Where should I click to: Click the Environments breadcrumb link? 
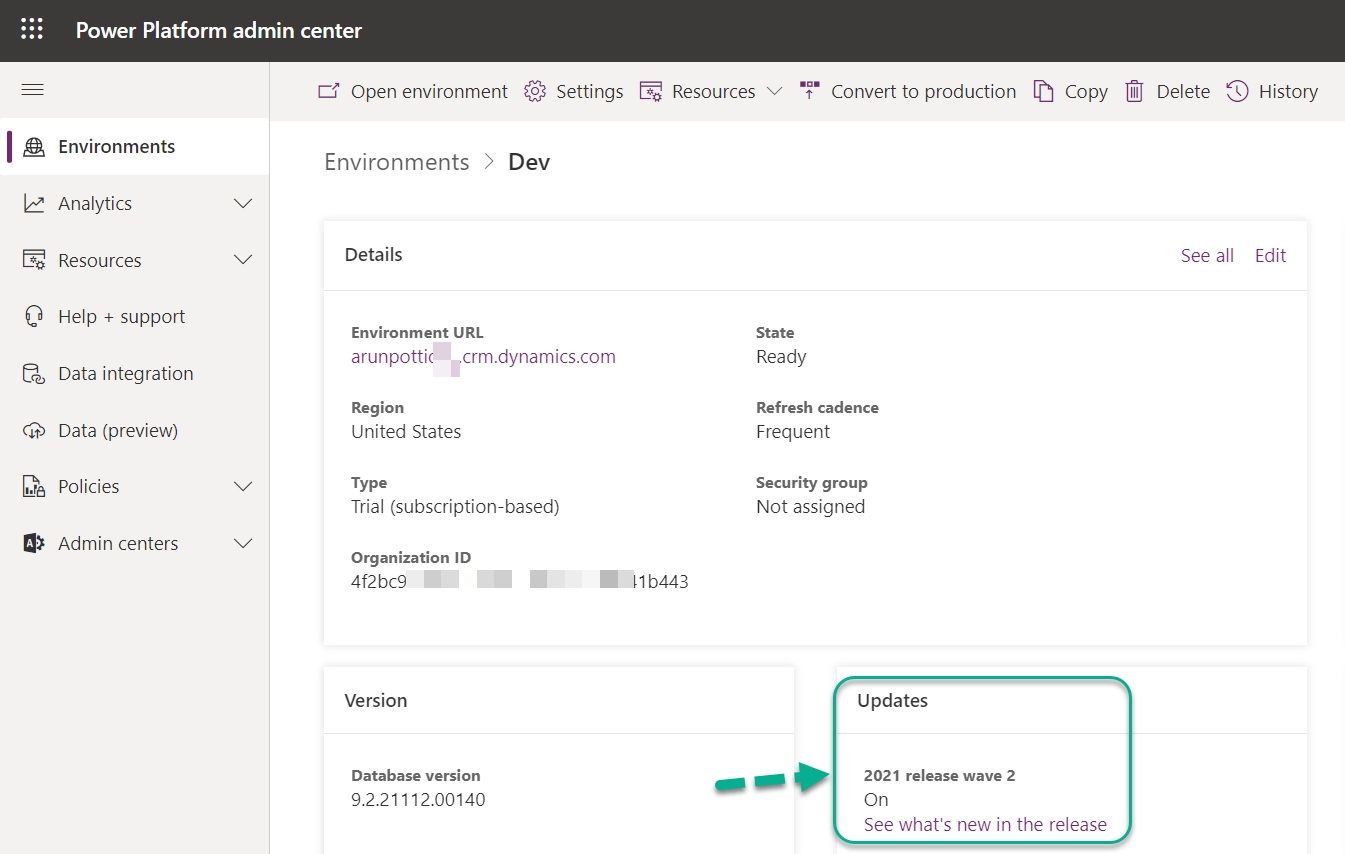(x=397, y=162)
